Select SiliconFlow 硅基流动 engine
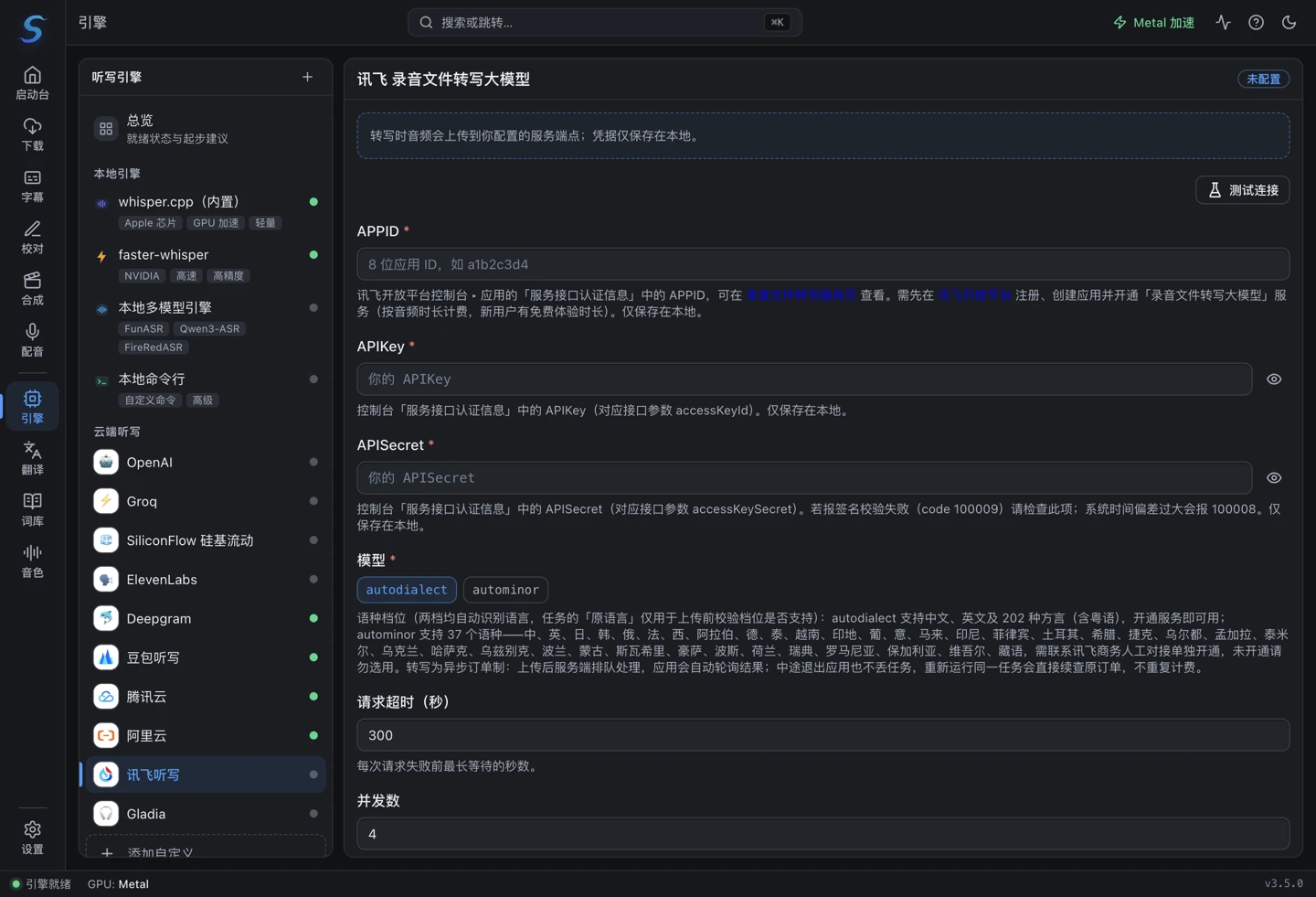 coord(206,540)
